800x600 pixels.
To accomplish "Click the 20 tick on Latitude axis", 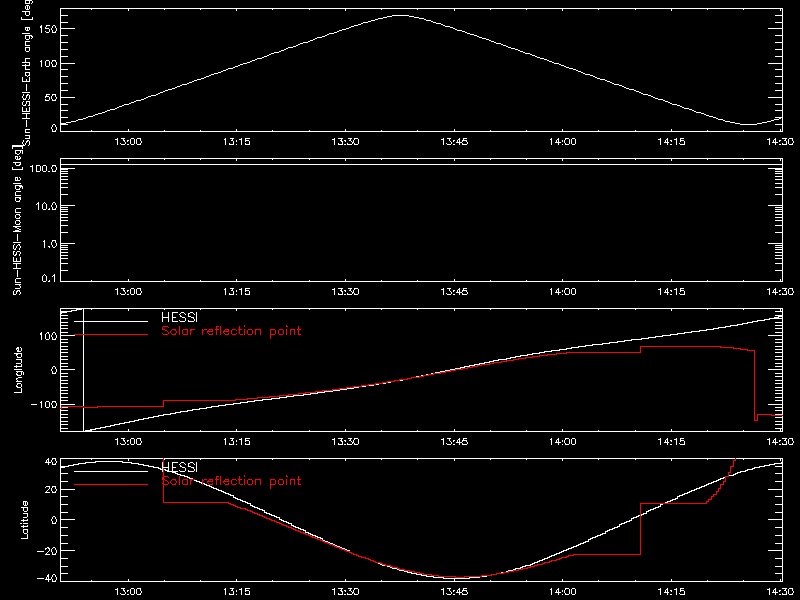I will (51, 490).
